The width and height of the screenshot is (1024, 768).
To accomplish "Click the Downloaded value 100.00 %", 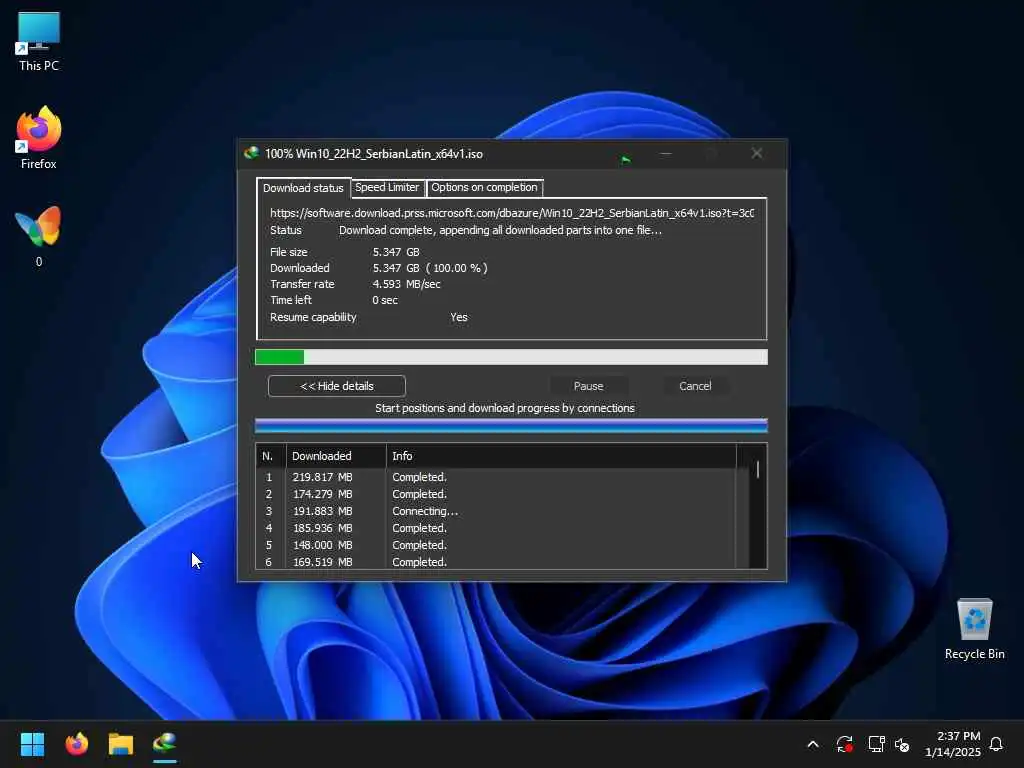I will 430,268.
